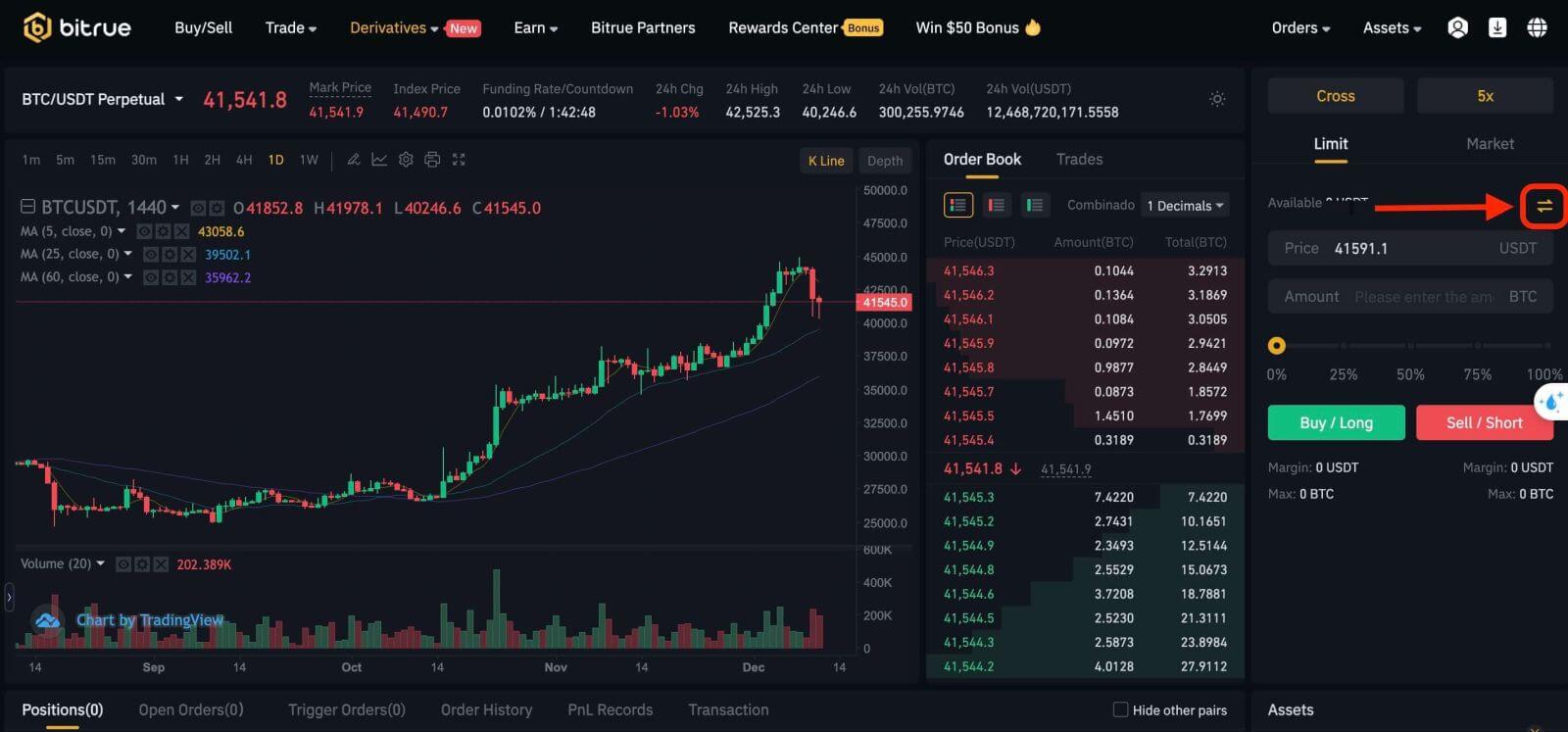Open settings for MA (5, close, 0)
Image resolution: width=1568 pixels, height=732 pixels.
[x=163, y=232]
